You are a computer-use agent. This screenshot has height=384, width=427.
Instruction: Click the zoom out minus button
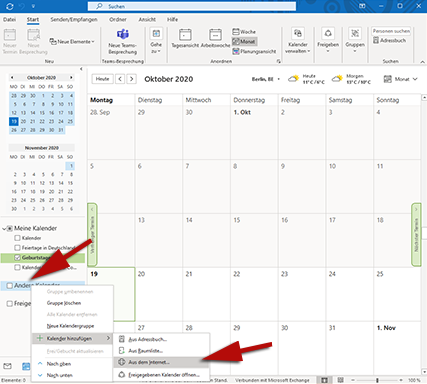pyautogui.click(x=353, y=380)
